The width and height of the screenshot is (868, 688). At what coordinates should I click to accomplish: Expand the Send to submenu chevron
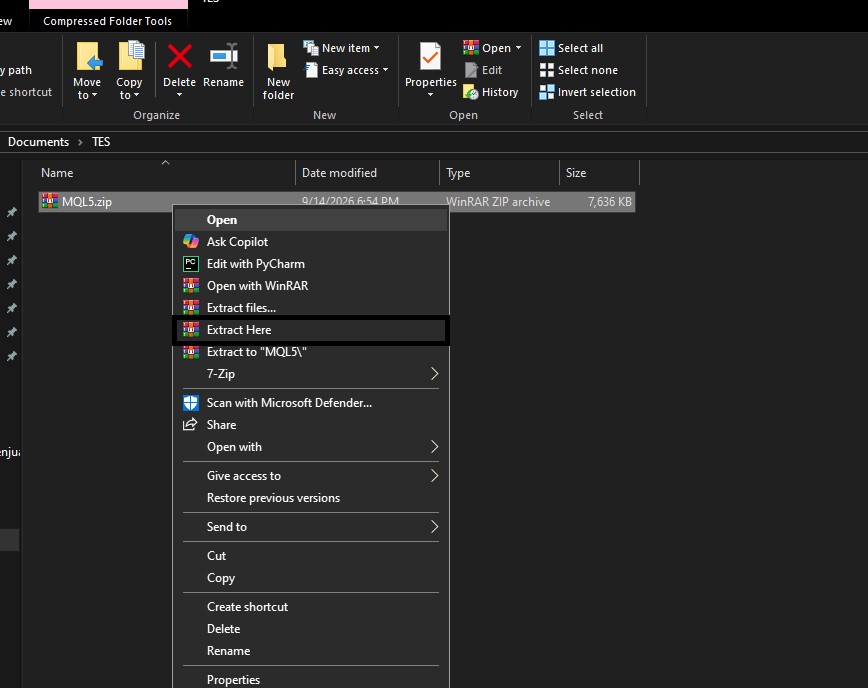435,526
